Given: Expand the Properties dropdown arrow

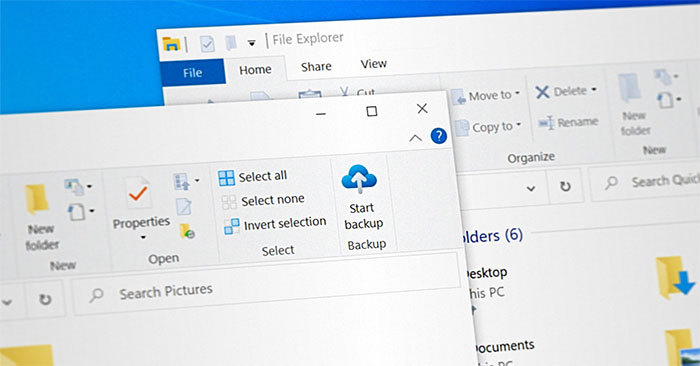Looking at the screenshot, I should (x=143, y=237).
